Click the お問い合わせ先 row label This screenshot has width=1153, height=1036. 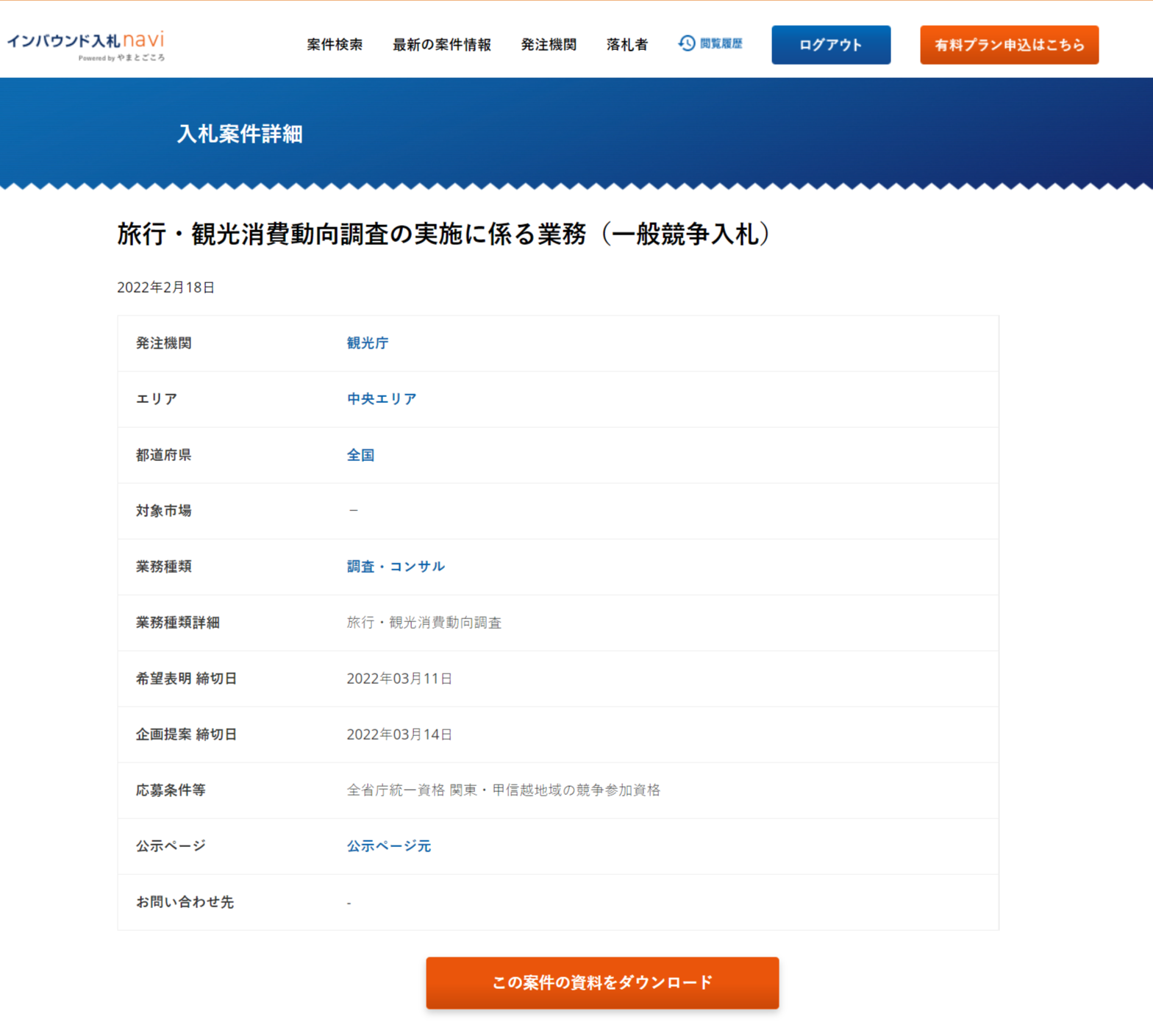click(185, 902)
